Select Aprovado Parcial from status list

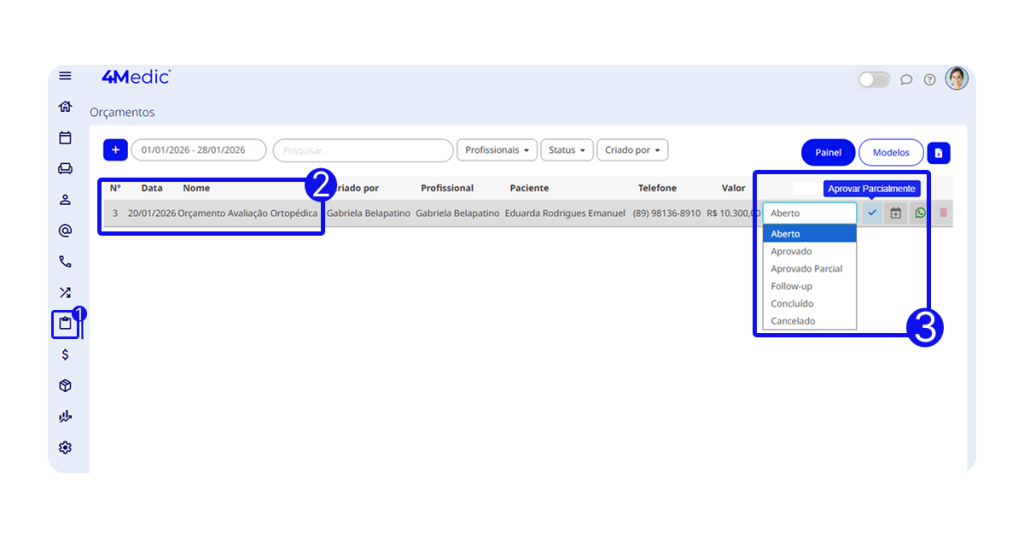(806, 269)
